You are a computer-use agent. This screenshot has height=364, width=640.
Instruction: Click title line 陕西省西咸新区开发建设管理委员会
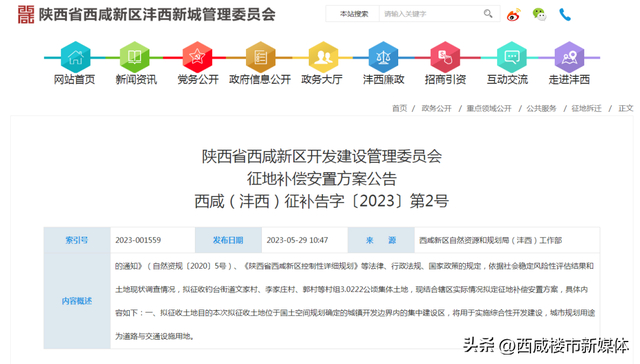click(x=322, y=156)
